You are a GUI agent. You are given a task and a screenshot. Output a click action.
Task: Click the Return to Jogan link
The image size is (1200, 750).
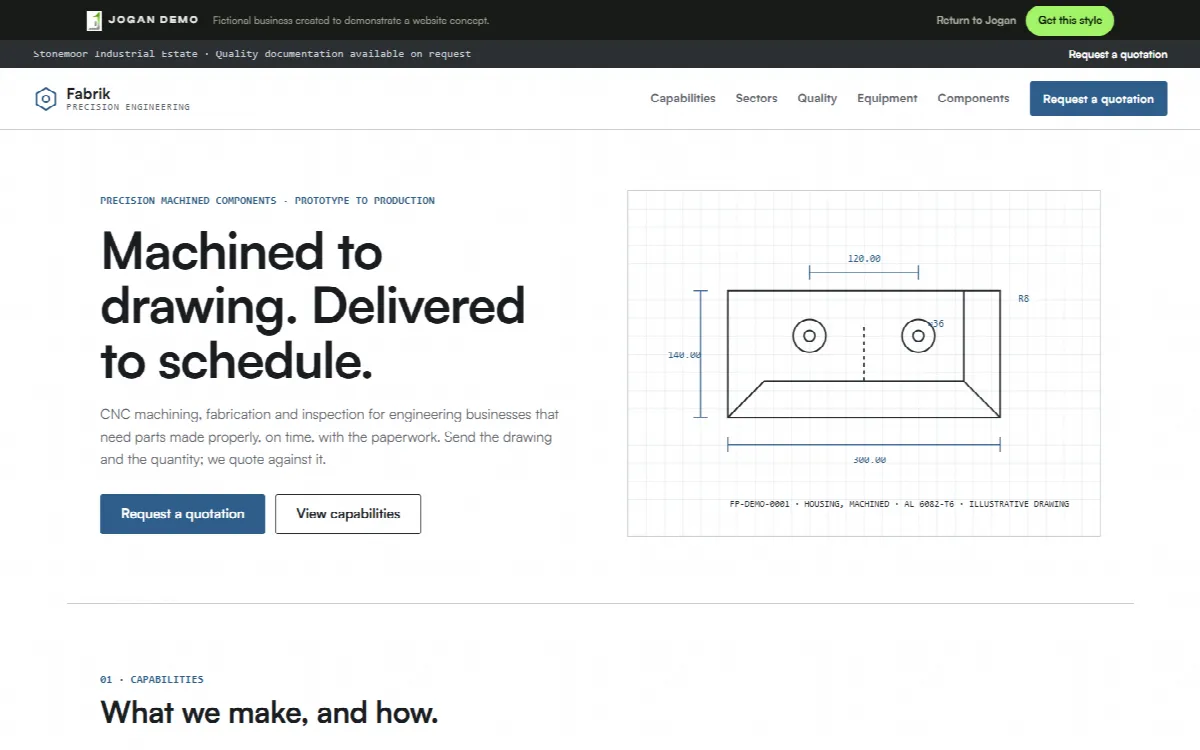pyautogui.click(x=976, y=20)
